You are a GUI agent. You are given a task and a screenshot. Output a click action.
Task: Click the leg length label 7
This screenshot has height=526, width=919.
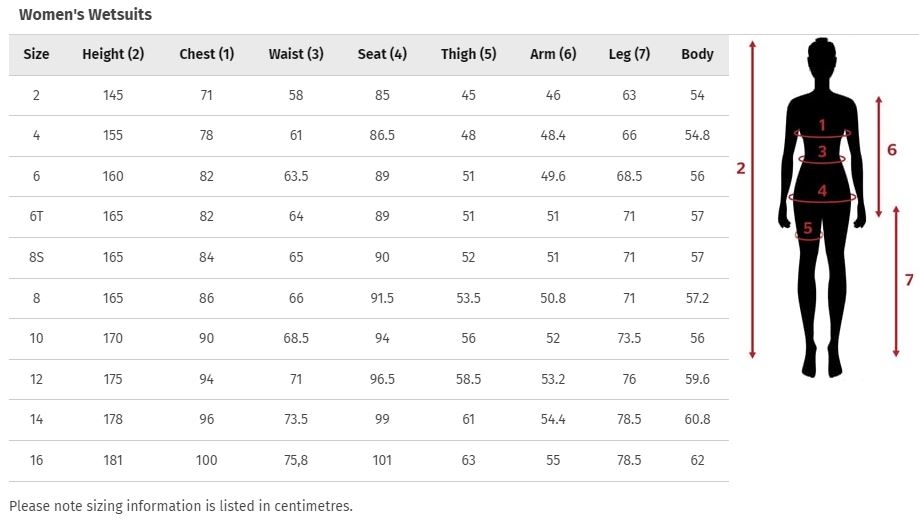point(909,280)
